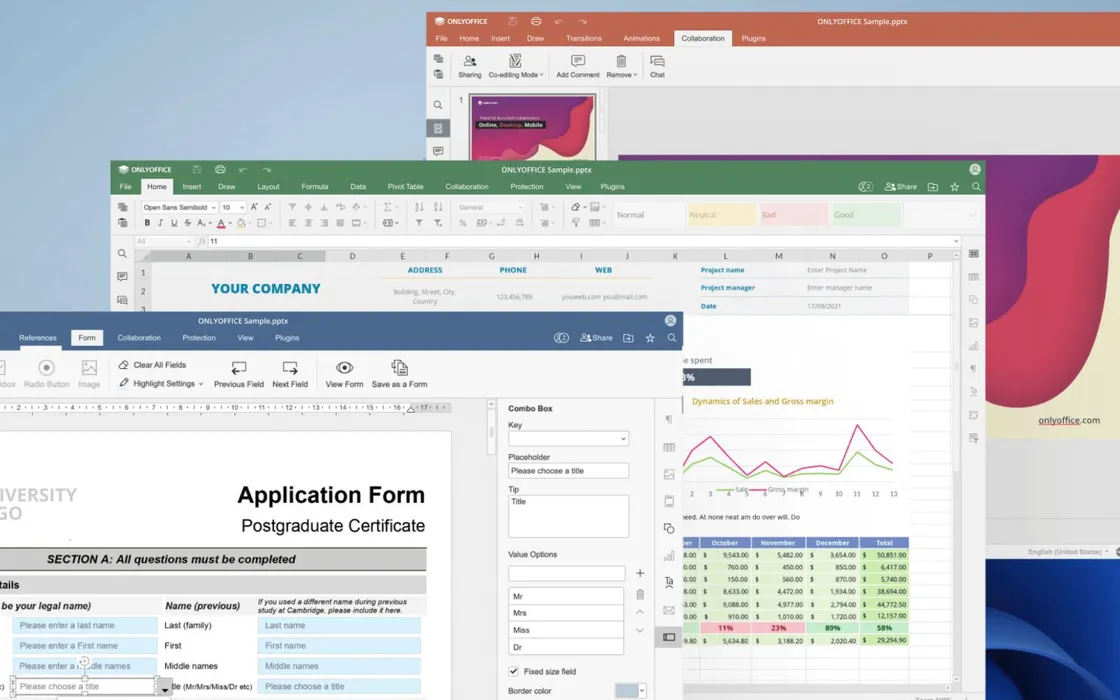Open Text Art settings in document sidebar
The width and height of the screenshot is (1120, 700).
669,582
